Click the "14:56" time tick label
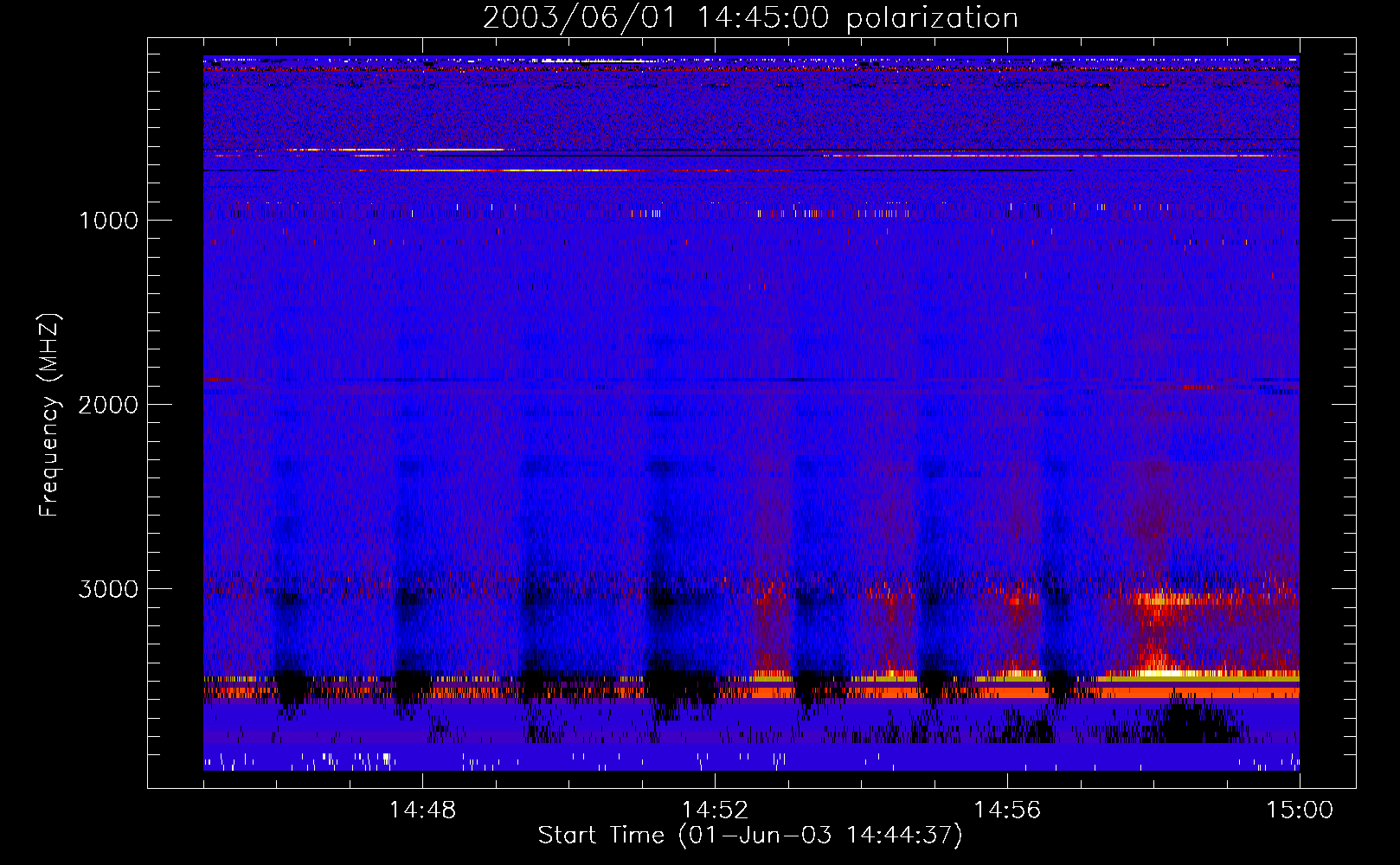The image size is (1400, 865). coord(1007,811)
